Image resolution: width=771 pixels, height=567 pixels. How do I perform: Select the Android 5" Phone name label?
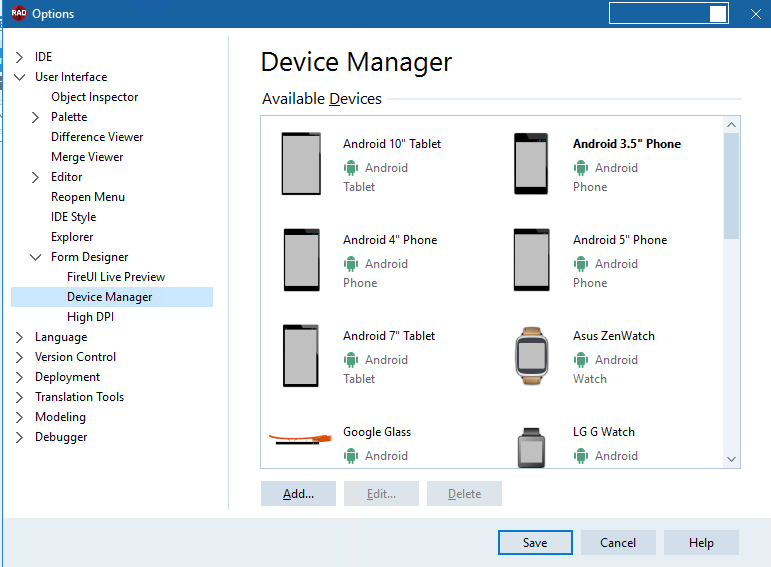620,239
